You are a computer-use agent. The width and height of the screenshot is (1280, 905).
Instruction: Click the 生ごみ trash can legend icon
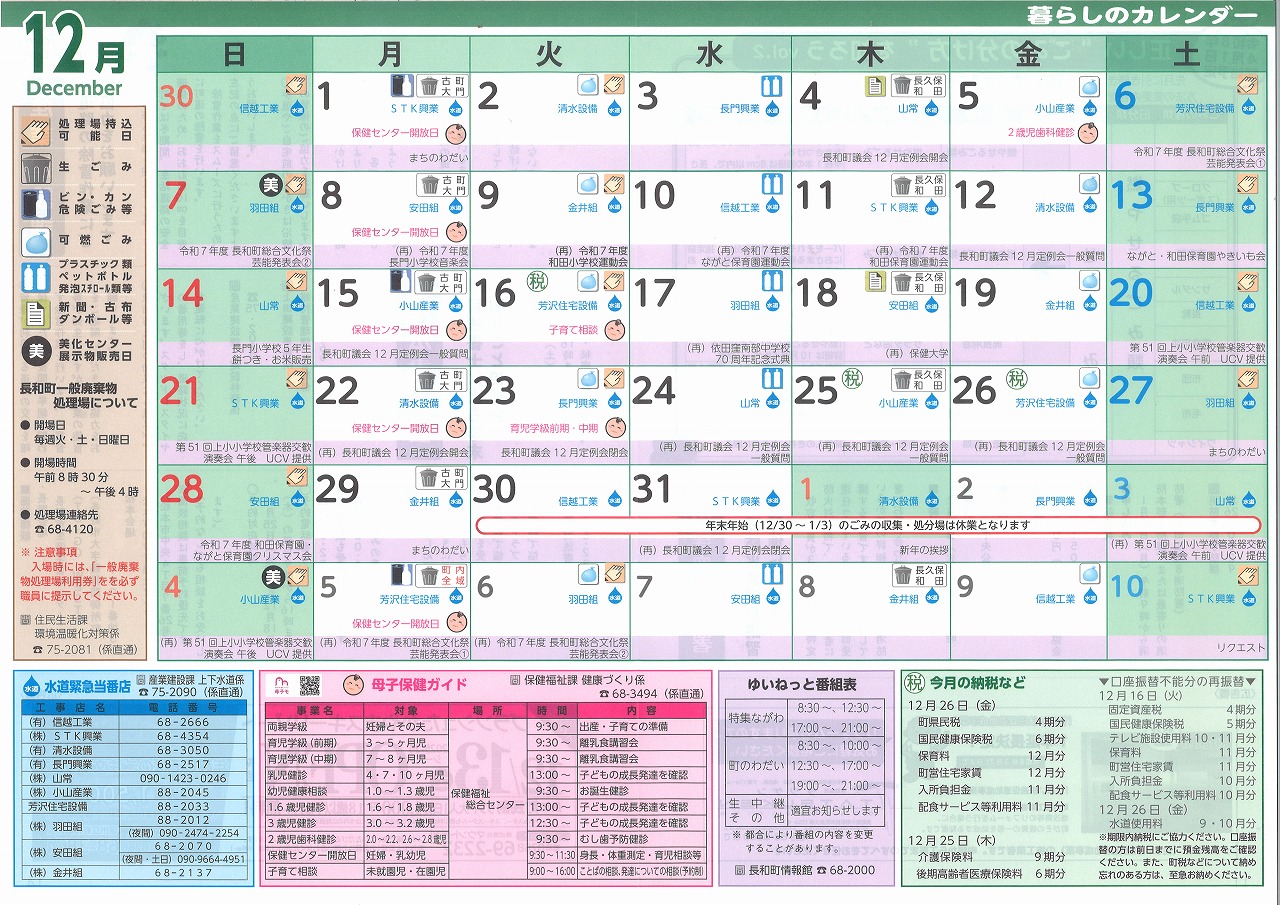[x=36, y=166]
